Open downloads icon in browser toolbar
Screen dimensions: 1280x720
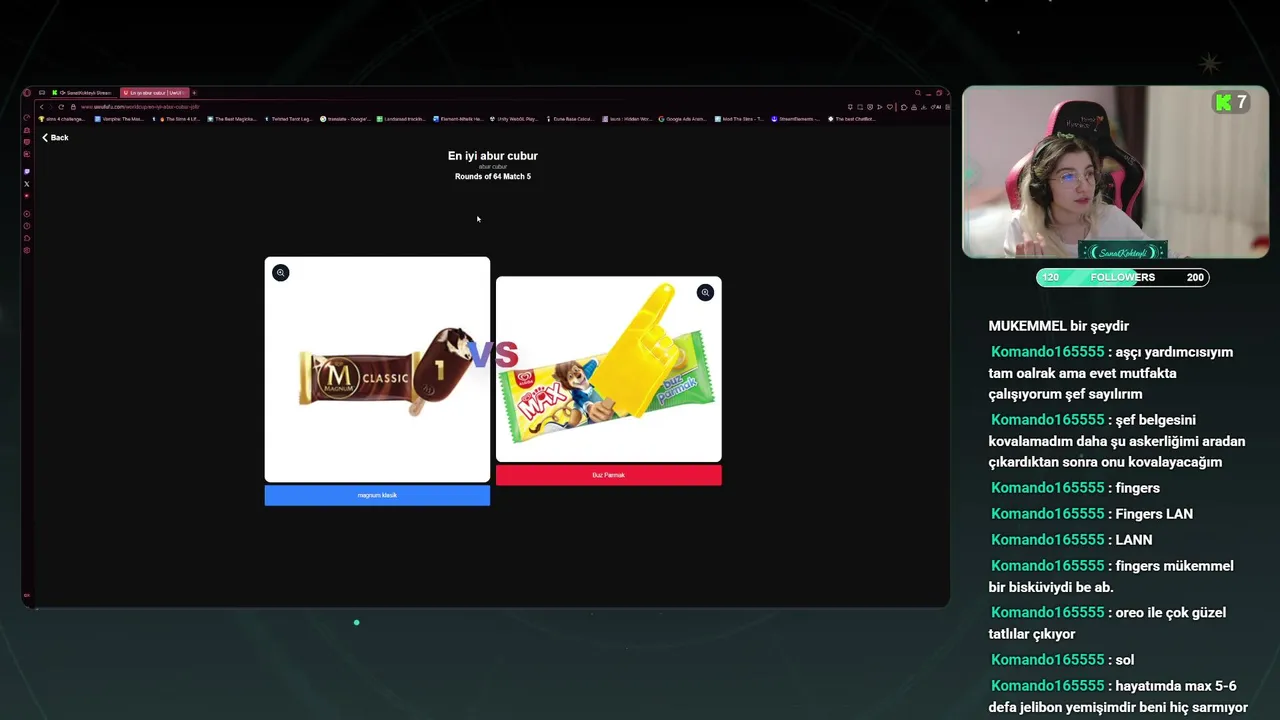(x=923, y=107)
